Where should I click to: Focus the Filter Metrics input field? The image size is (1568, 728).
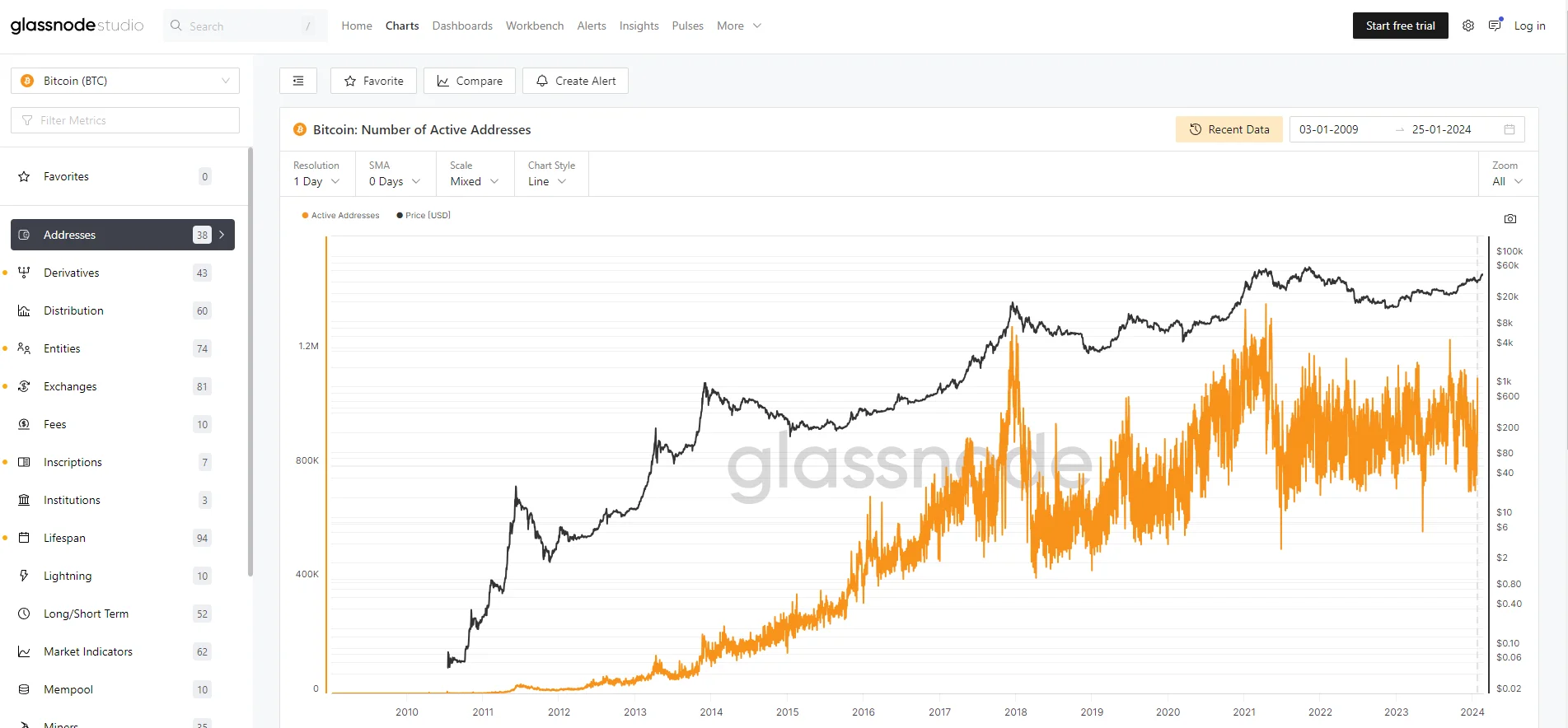point(125,120)
